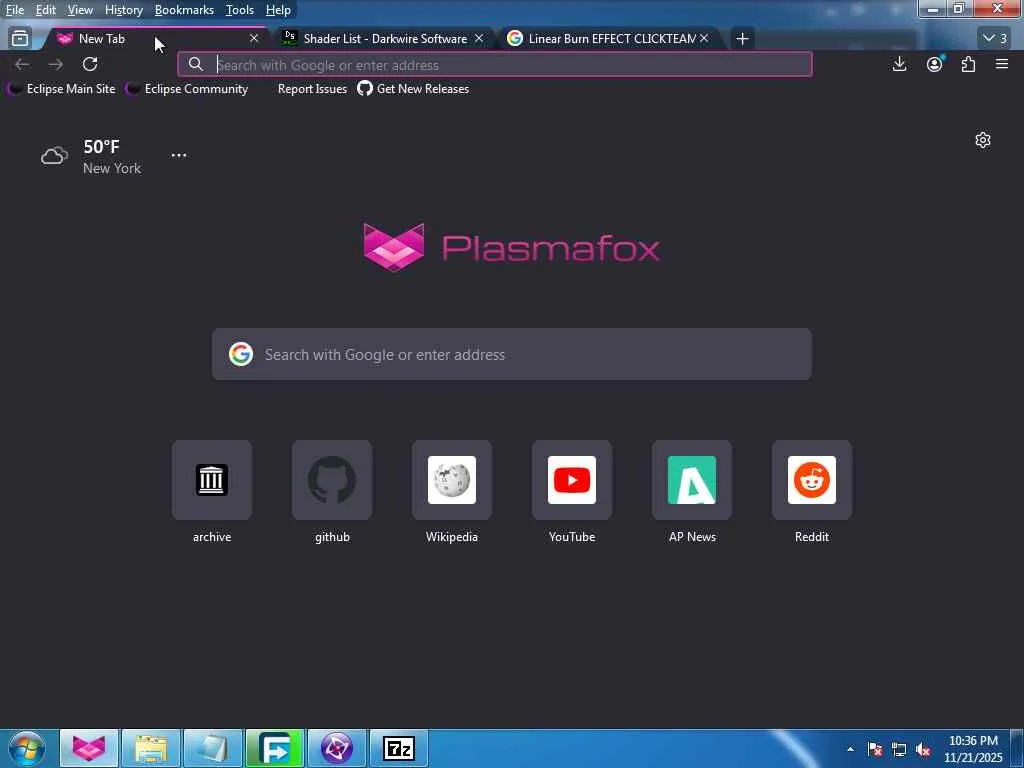
Task: Open the Extensions puzzle icon
Action: (968, 64)
